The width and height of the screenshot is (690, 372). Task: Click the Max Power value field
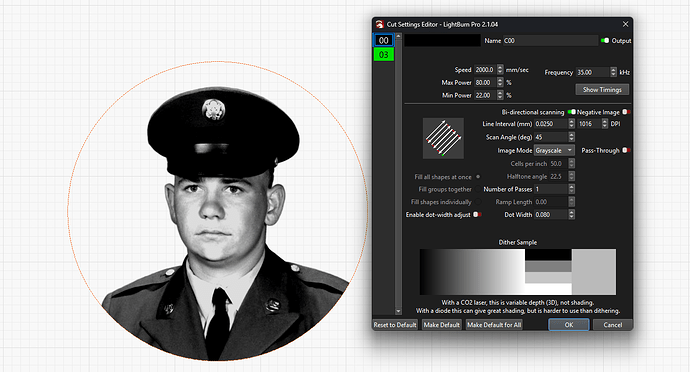tap(485, 82)
